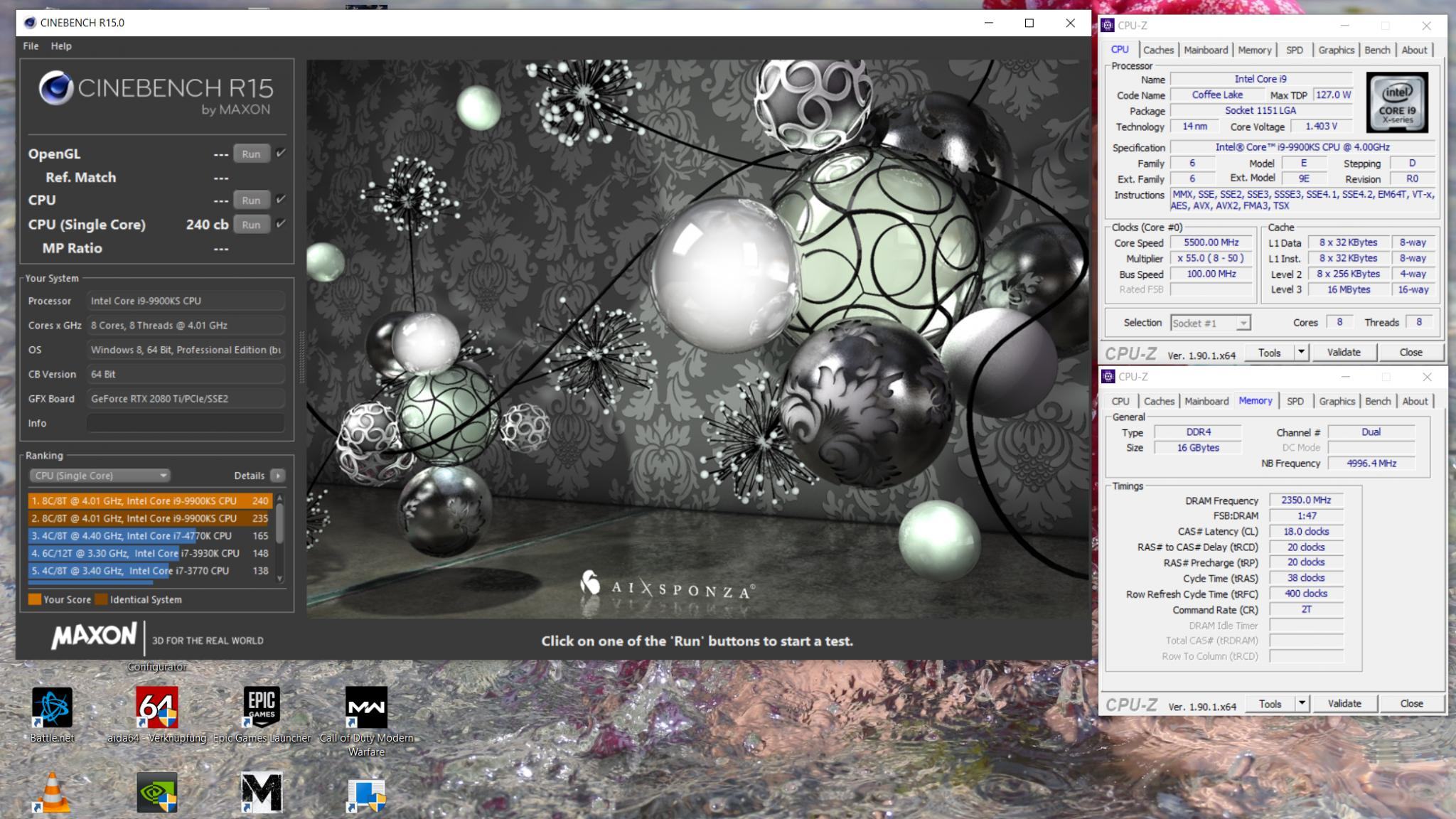Click the top CPU-Z window title icon
The height and width of the screenshot is (819, 1456).
point(1108,26)
